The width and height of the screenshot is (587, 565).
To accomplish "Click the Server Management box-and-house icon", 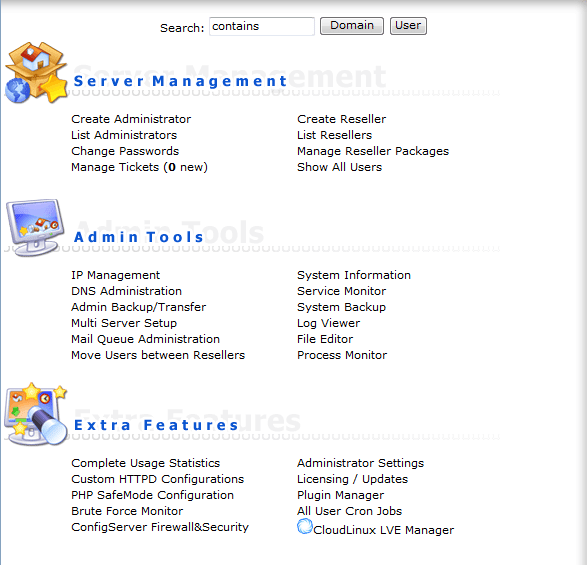I will (36, 73).
